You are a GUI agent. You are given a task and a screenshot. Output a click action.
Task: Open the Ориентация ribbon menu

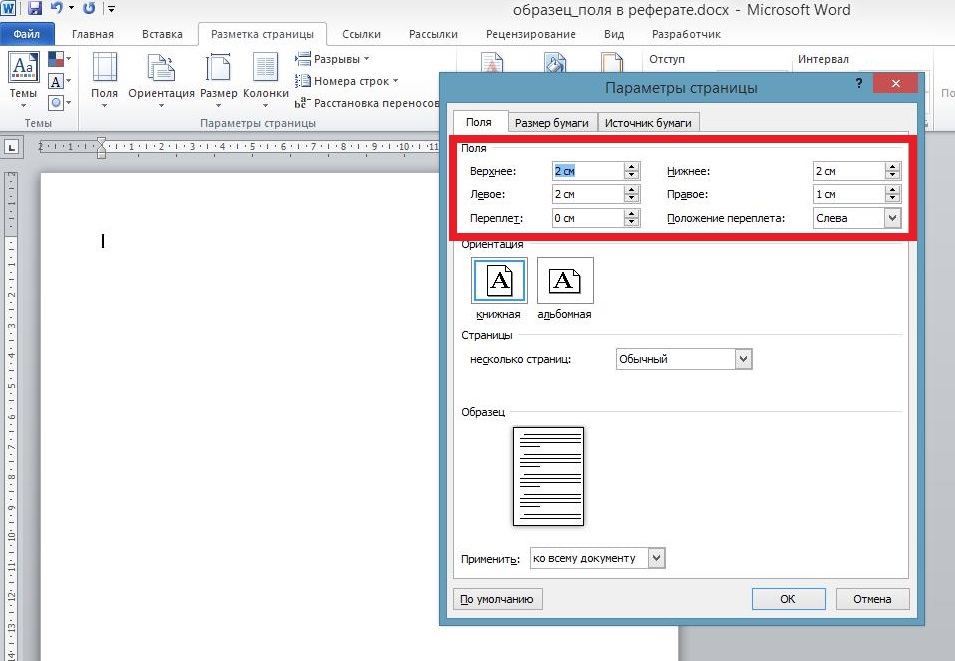pos(161,77)
